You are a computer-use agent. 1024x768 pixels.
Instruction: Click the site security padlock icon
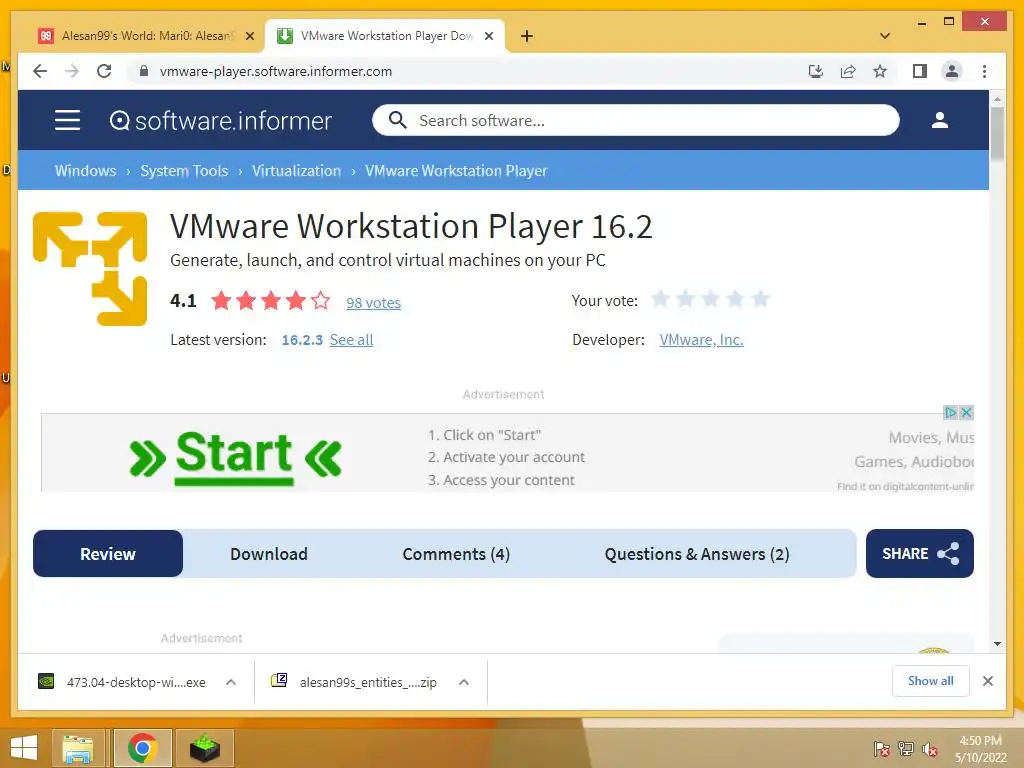click(144, 71)
